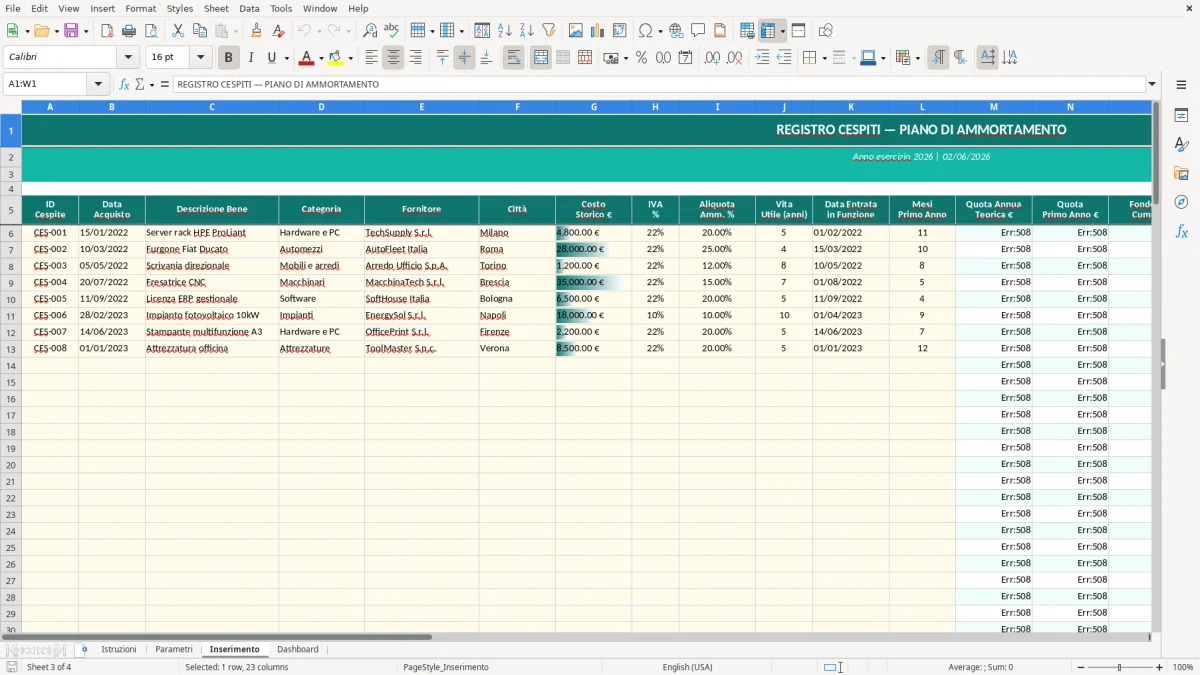Open sidebar Navigator compass icon
This screenshot has width=1200, height=675.
click(x=1181, y=202)
